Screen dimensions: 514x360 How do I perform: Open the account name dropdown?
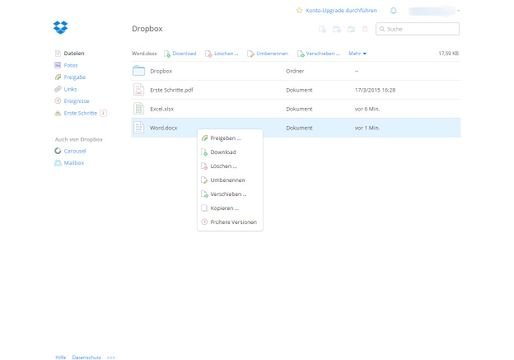434,11
